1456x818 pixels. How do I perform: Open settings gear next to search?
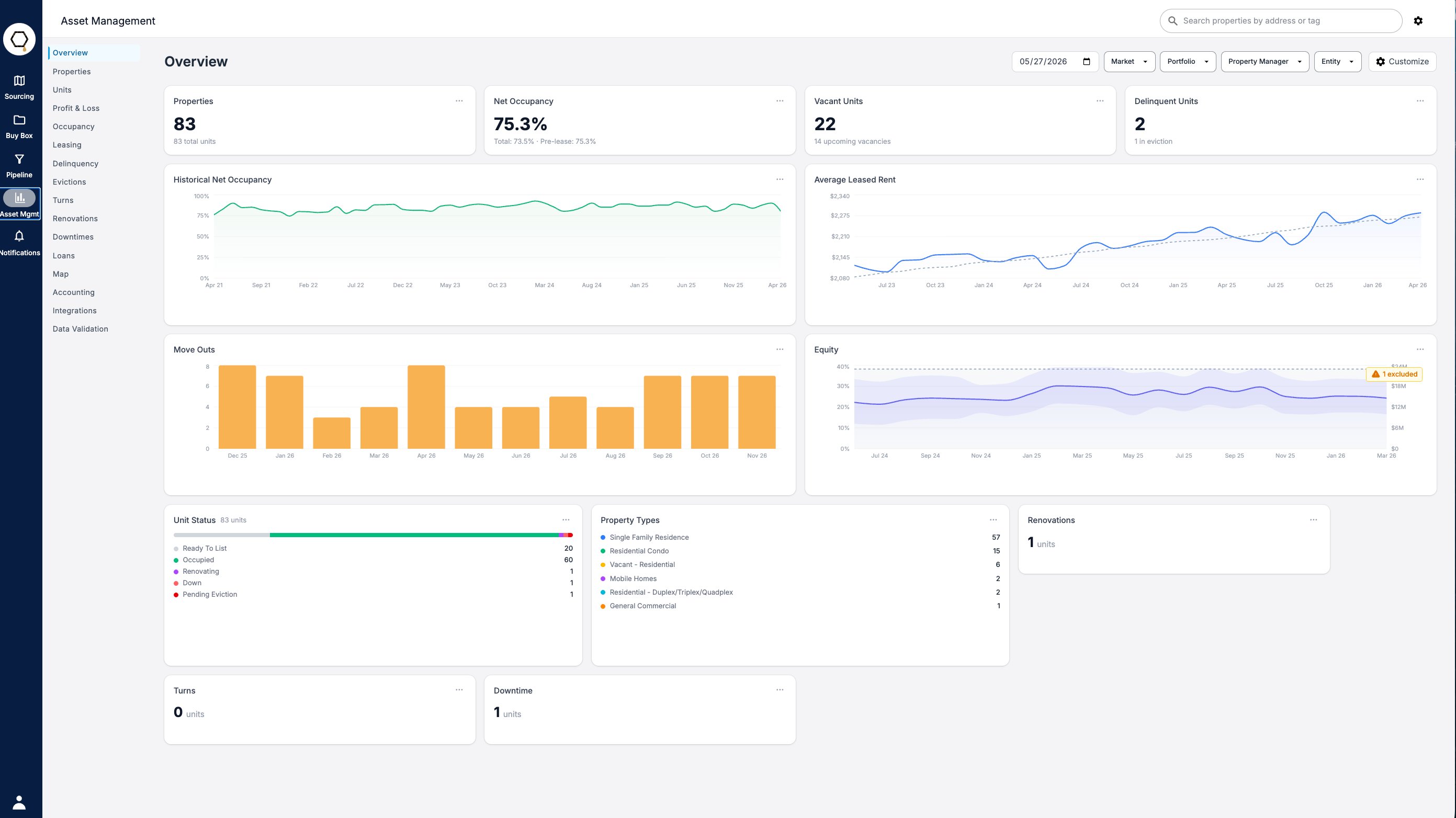tap(1418, 21)
